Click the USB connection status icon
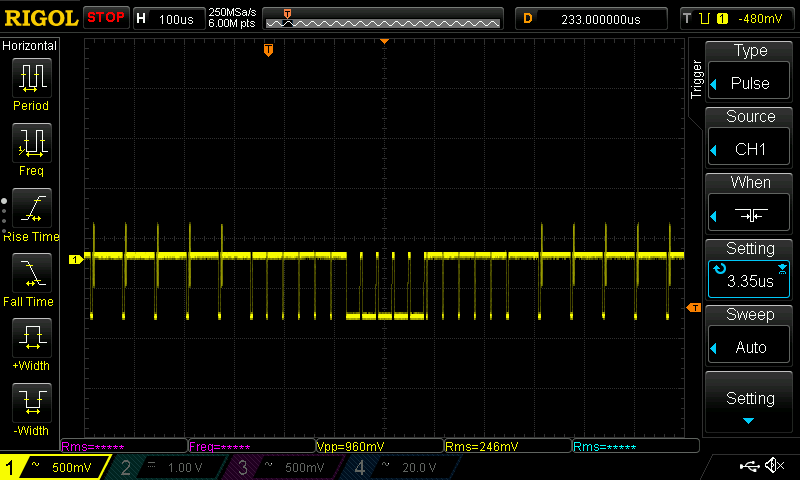The image size is (800, 480). (748, 466)
